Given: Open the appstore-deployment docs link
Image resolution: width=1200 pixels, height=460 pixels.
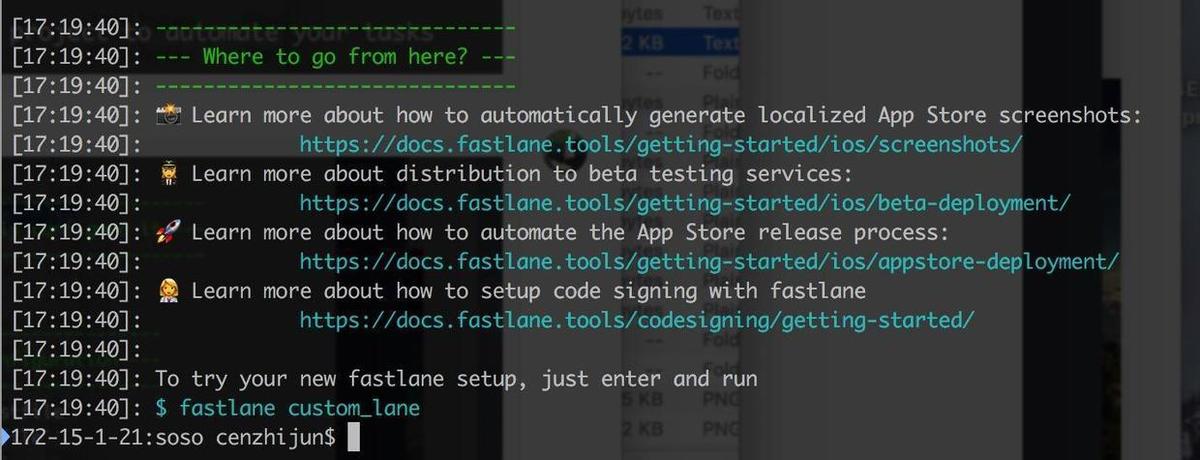Looking at the screenshot, I should [709, 262].
